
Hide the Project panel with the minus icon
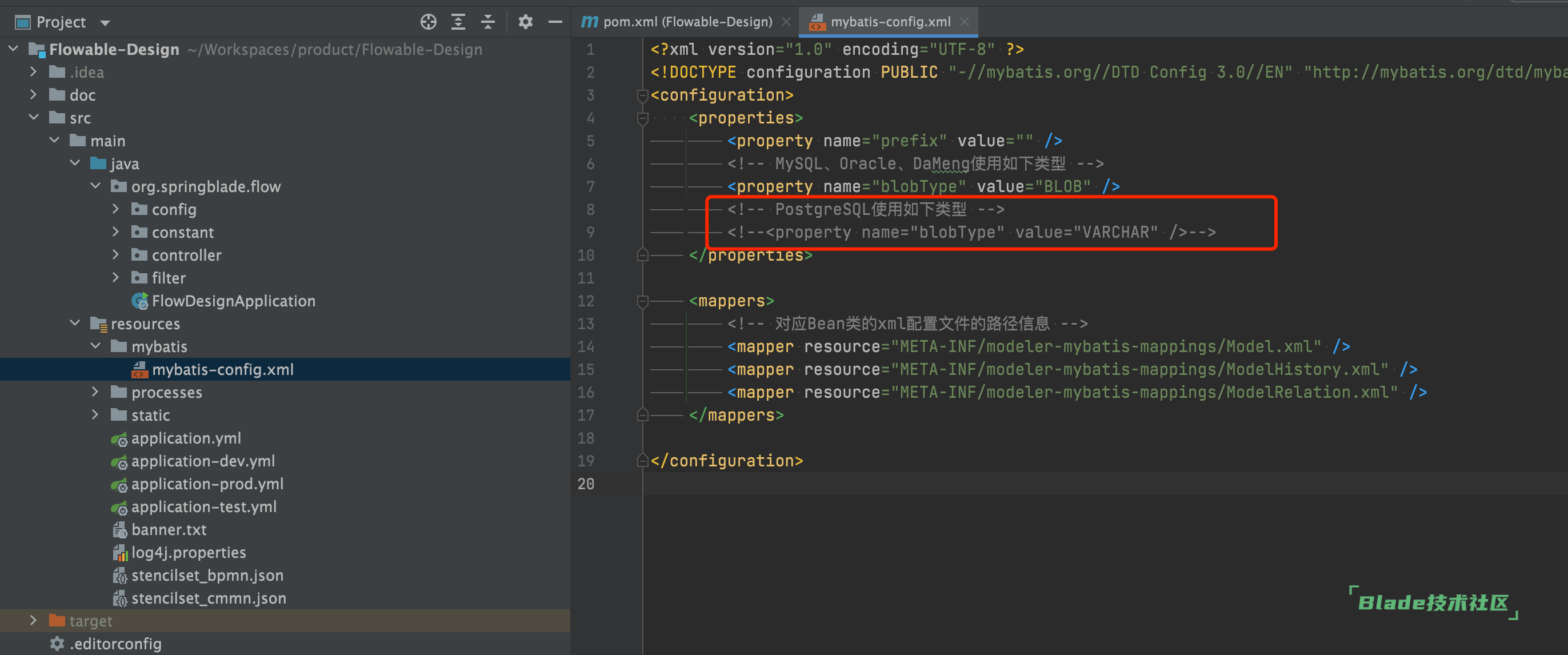(x=555, y=22)
